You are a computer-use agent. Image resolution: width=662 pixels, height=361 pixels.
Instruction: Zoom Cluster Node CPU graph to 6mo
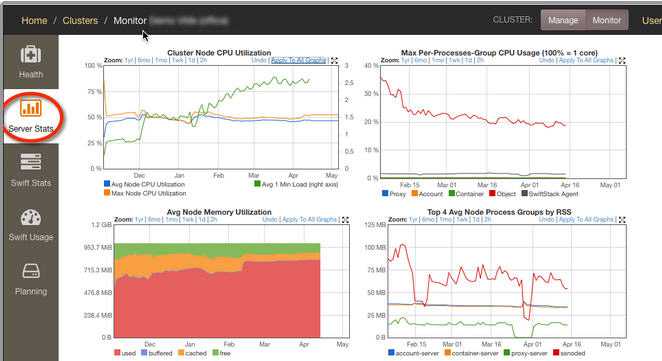coord(144,60)
